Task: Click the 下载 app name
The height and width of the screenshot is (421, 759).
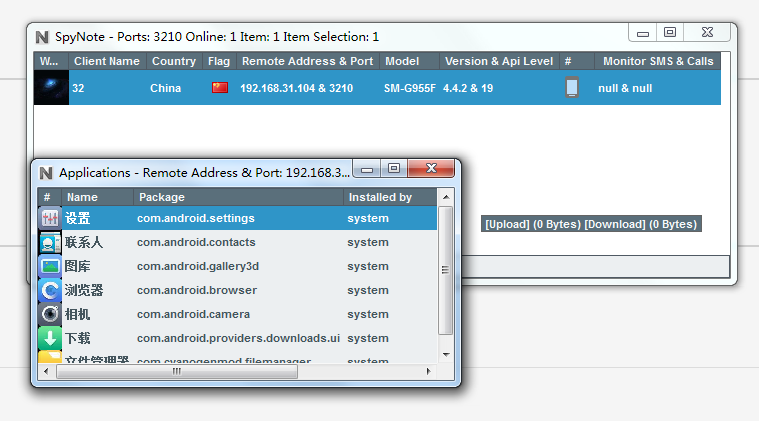Action: [x=77, y=338]
